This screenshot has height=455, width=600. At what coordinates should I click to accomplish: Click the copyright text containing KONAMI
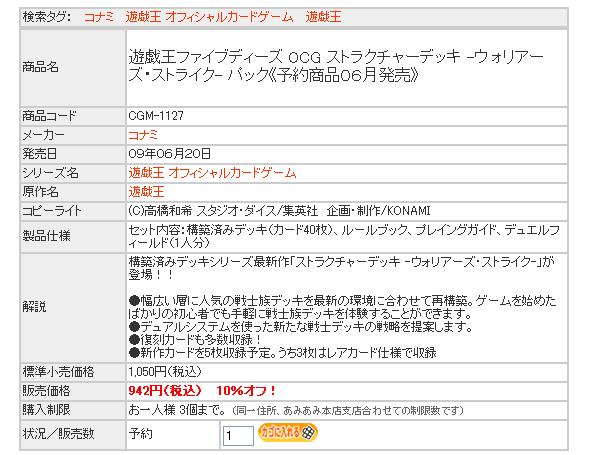(x=279, y=211)
